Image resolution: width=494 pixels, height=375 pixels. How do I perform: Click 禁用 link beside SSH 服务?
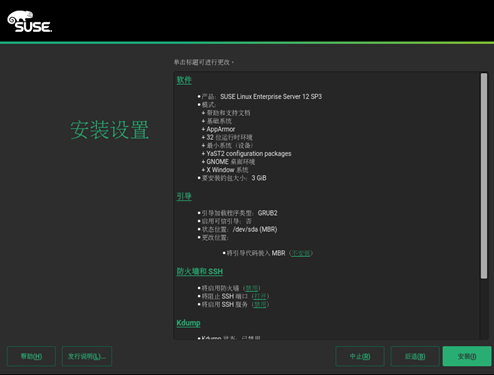pyautogui.click(x=260, y=304)
